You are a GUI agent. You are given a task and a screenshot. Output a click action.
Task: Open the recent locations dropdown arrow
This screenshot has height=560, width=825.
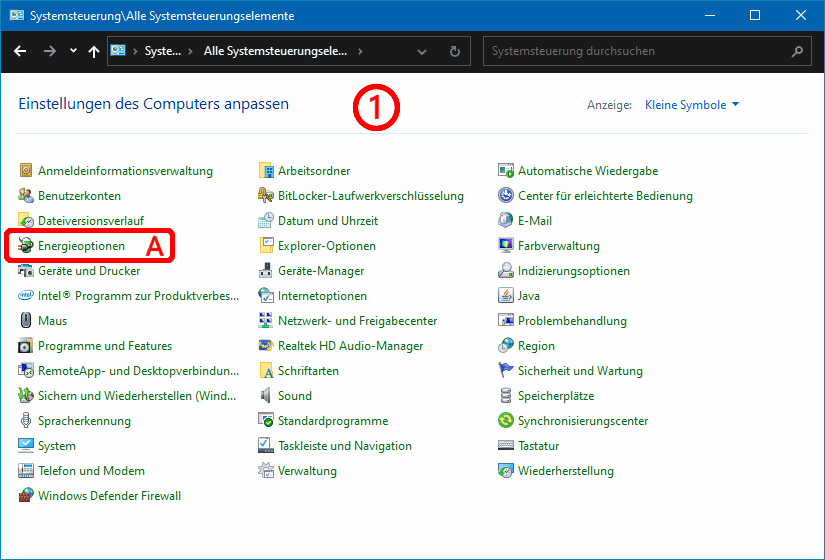pos(73,51)
